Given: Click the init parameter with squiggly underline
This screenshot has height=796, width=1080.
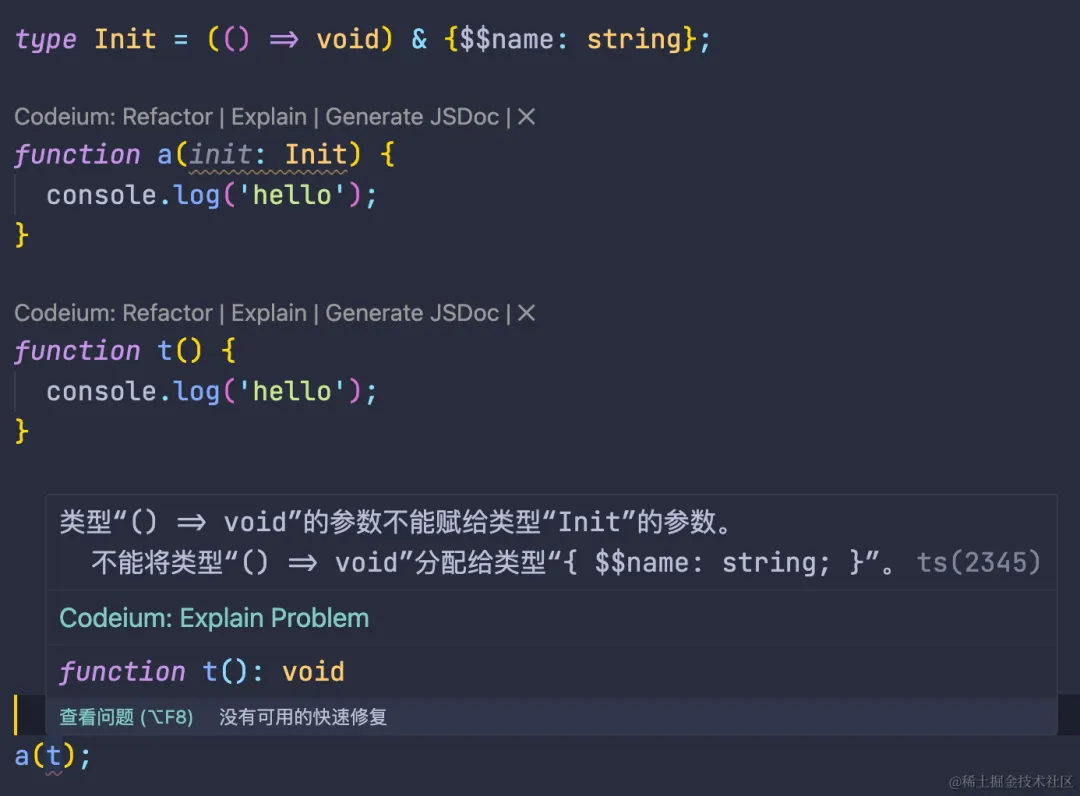Looking at the screenshot, I should tap(221, 155).
